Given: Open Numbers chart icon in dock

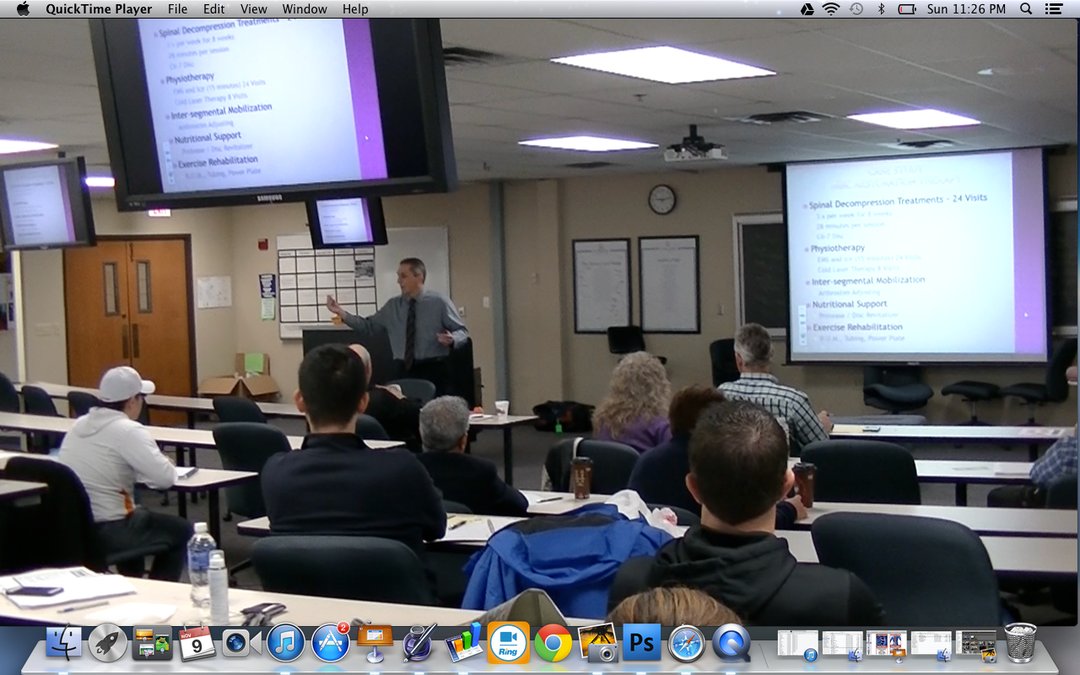Looking at the screenshot, I should click(464, 643).
